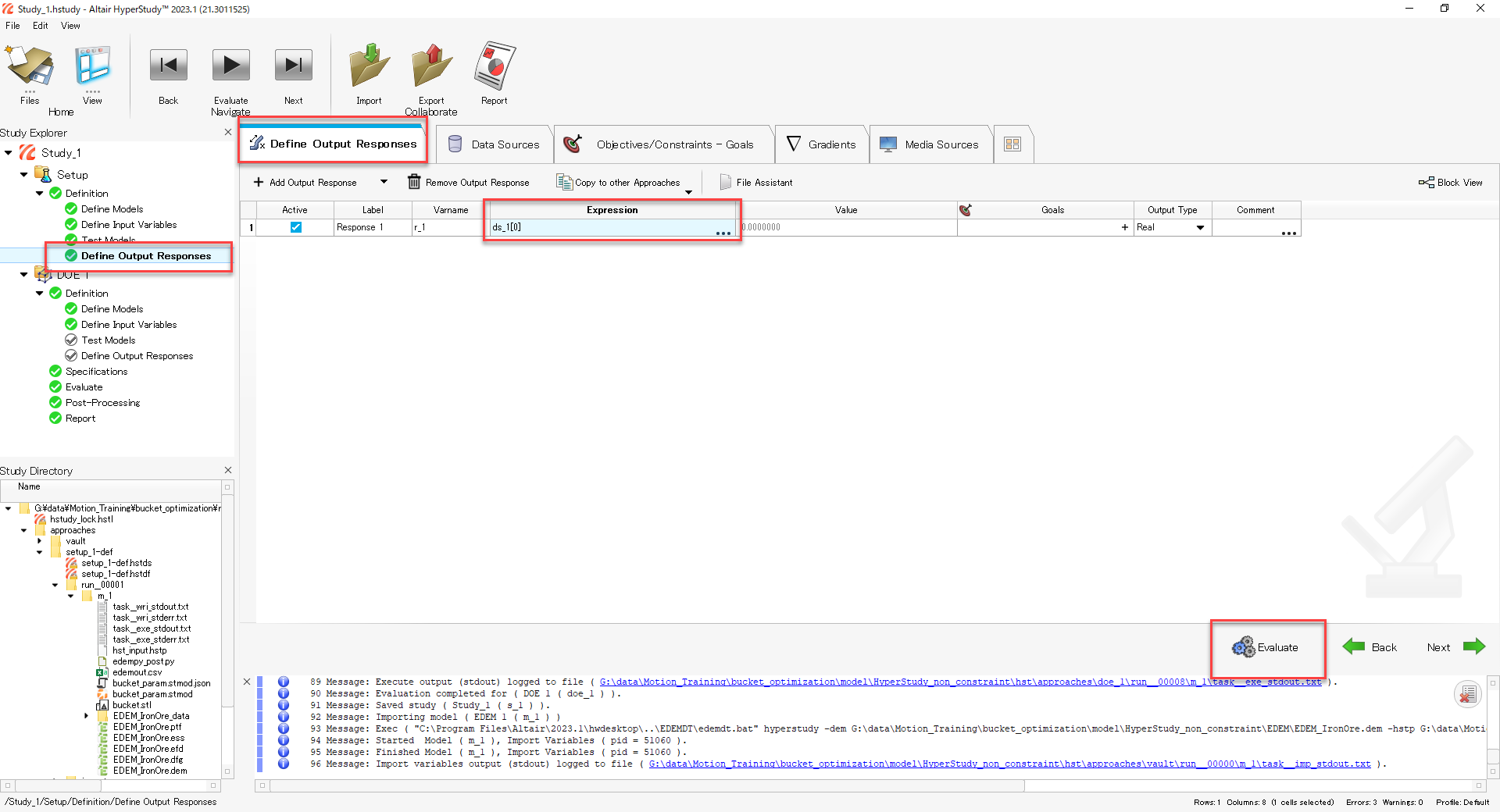Switch to the Gradients tab
This screenshot has height=812, width=1500.
(822, 144)
